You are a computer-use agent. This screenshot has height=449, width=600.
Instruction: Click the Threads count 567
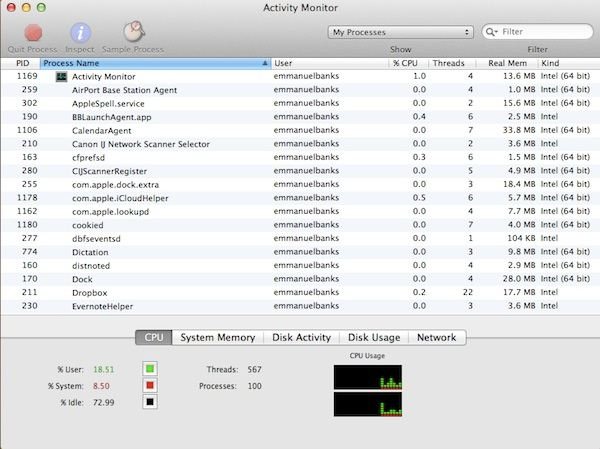point(254,369)
